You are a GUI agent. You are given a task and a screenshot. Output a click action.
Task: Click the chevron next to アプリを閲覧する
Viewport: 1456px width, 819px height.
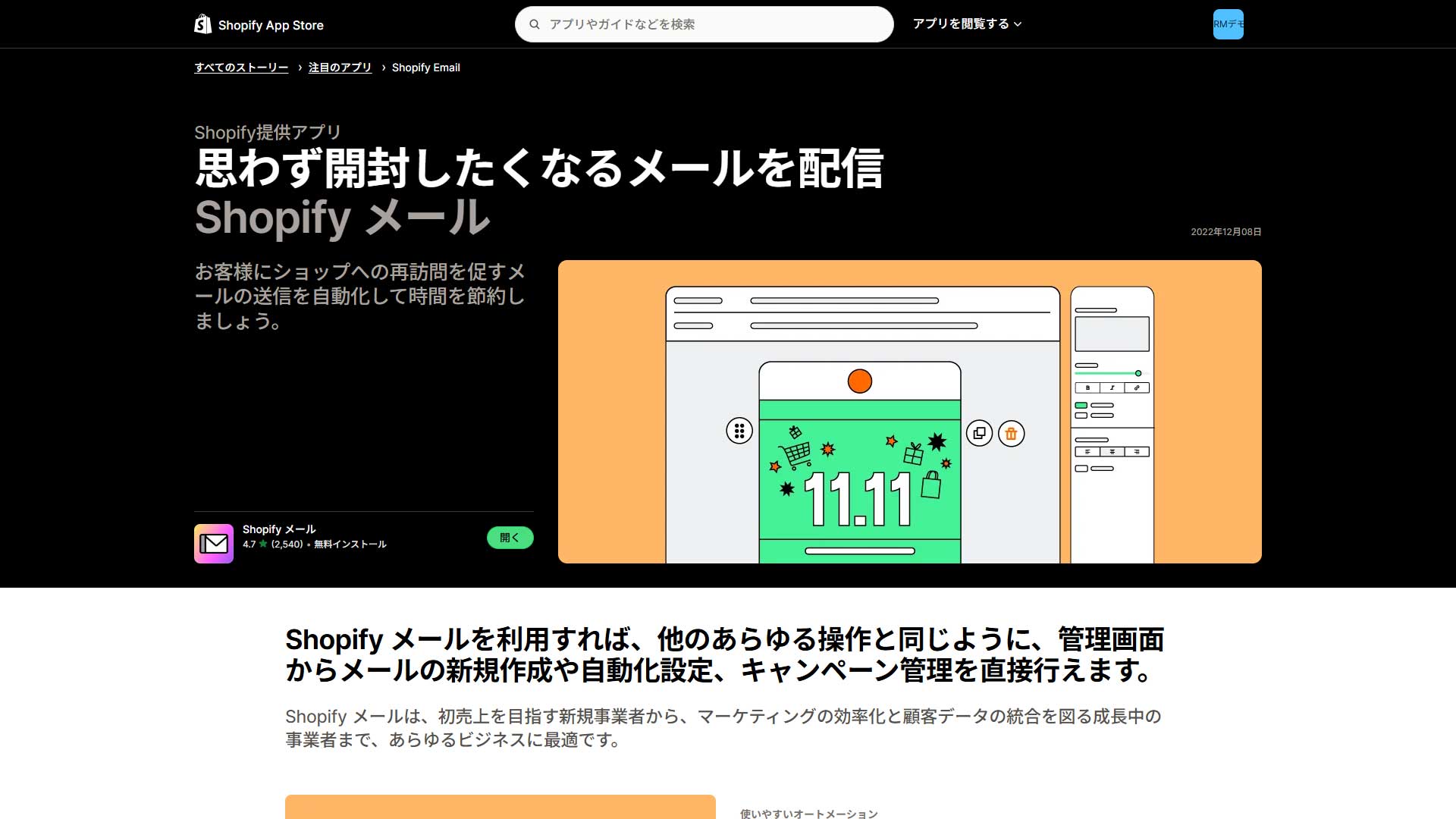[1018, 24]
